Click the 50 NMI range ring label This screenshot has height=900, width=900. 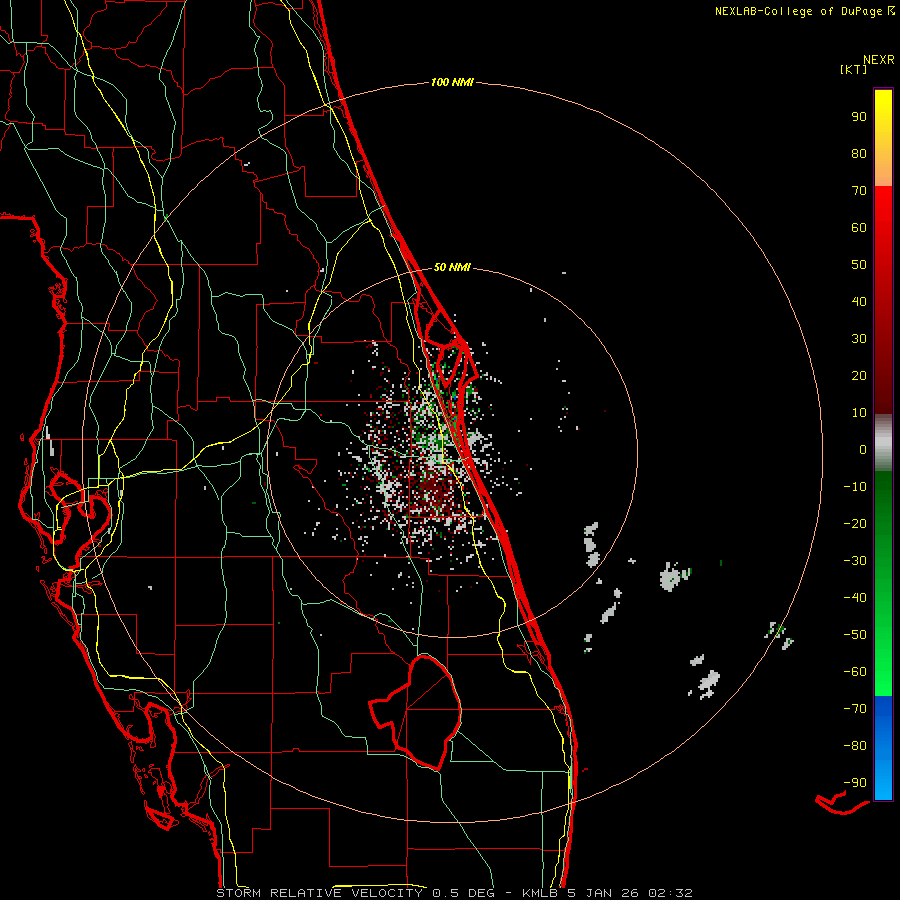pyautogui.click(x=452, y=267)
